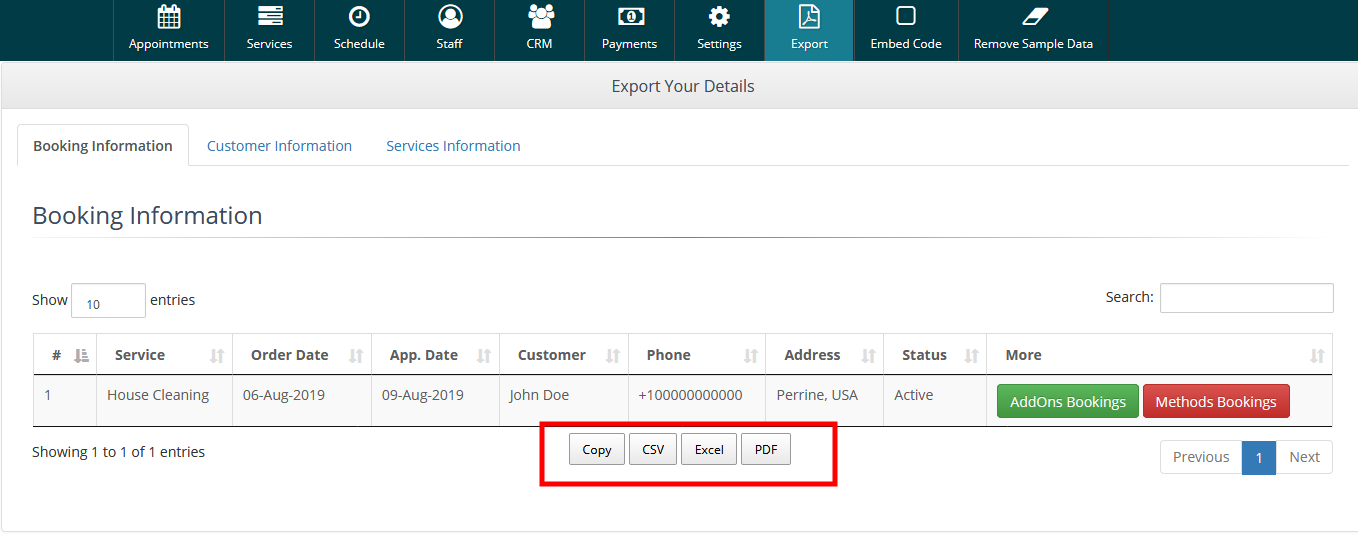1358x550 pixels.
Task: Open the Payments money icon
Action: pos(630,17)
